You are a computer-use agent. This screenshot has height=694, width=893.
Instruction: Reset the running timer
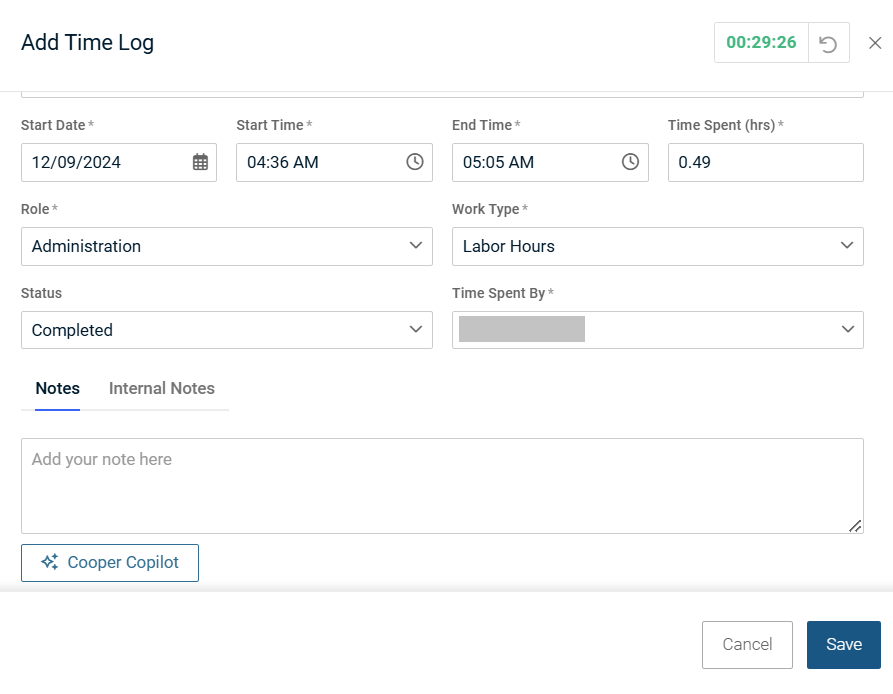click(828, 43)
